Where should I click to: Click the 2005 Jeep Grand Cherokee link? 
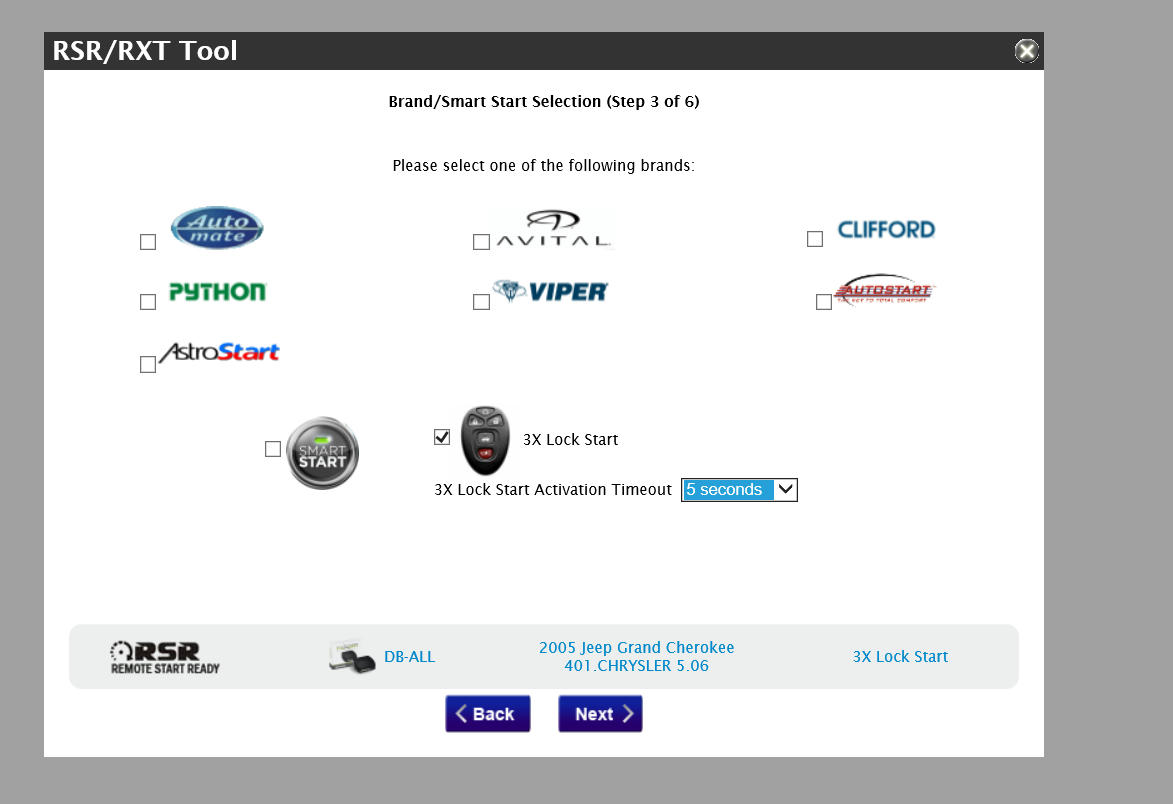pyautogui.click(x=637, y=657)
